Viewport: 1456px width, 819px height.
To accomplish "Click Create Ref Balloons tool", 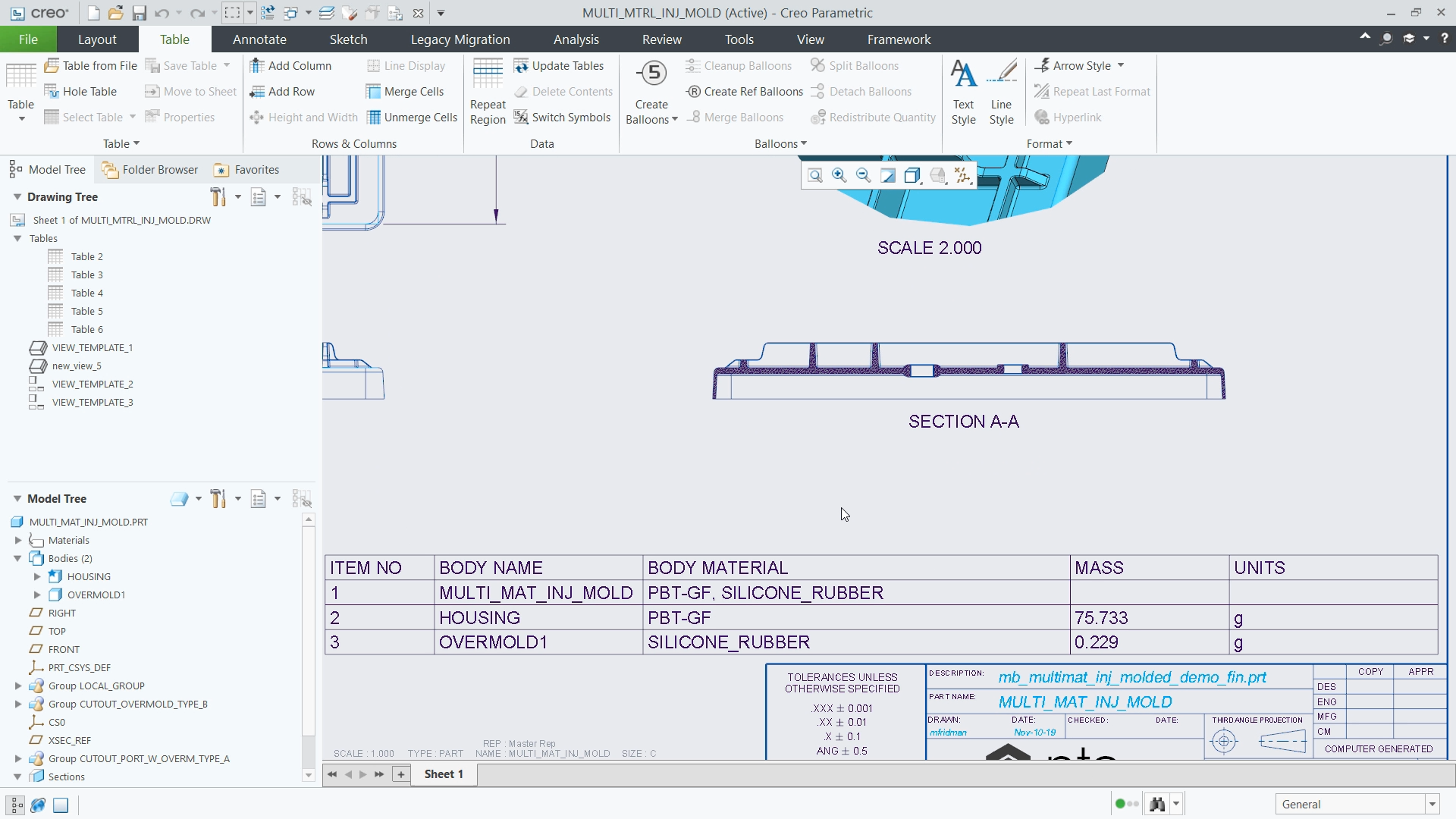I will coord(744,92).
